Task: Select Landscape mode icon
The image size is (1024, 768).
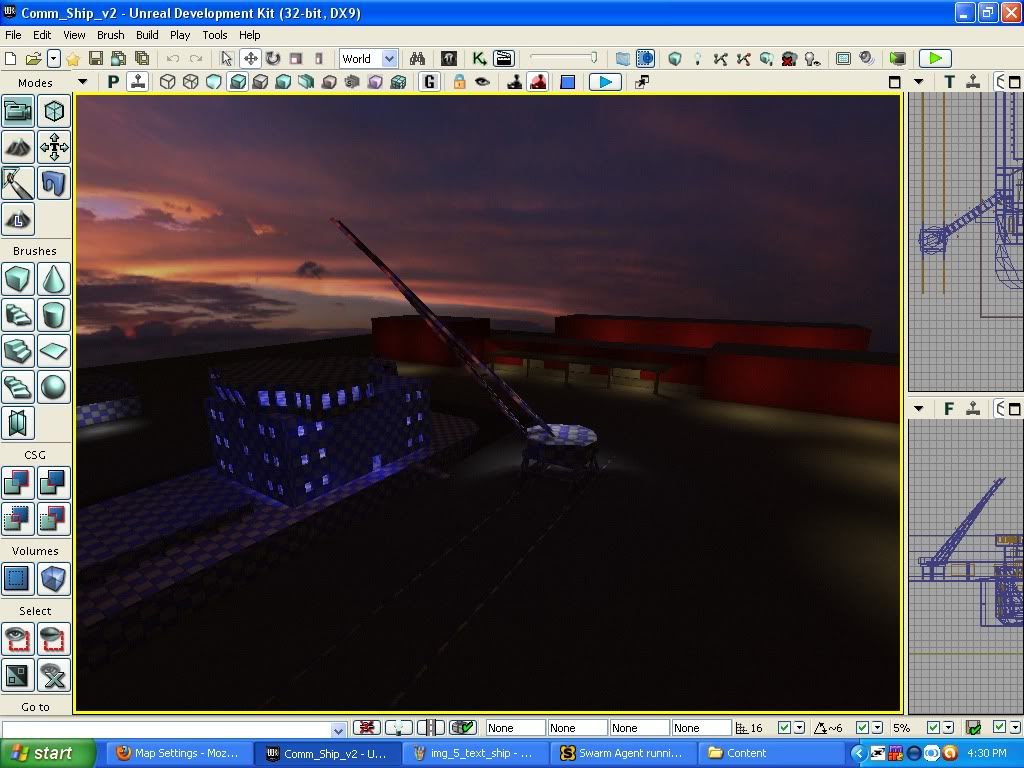Action: (18, 219)
